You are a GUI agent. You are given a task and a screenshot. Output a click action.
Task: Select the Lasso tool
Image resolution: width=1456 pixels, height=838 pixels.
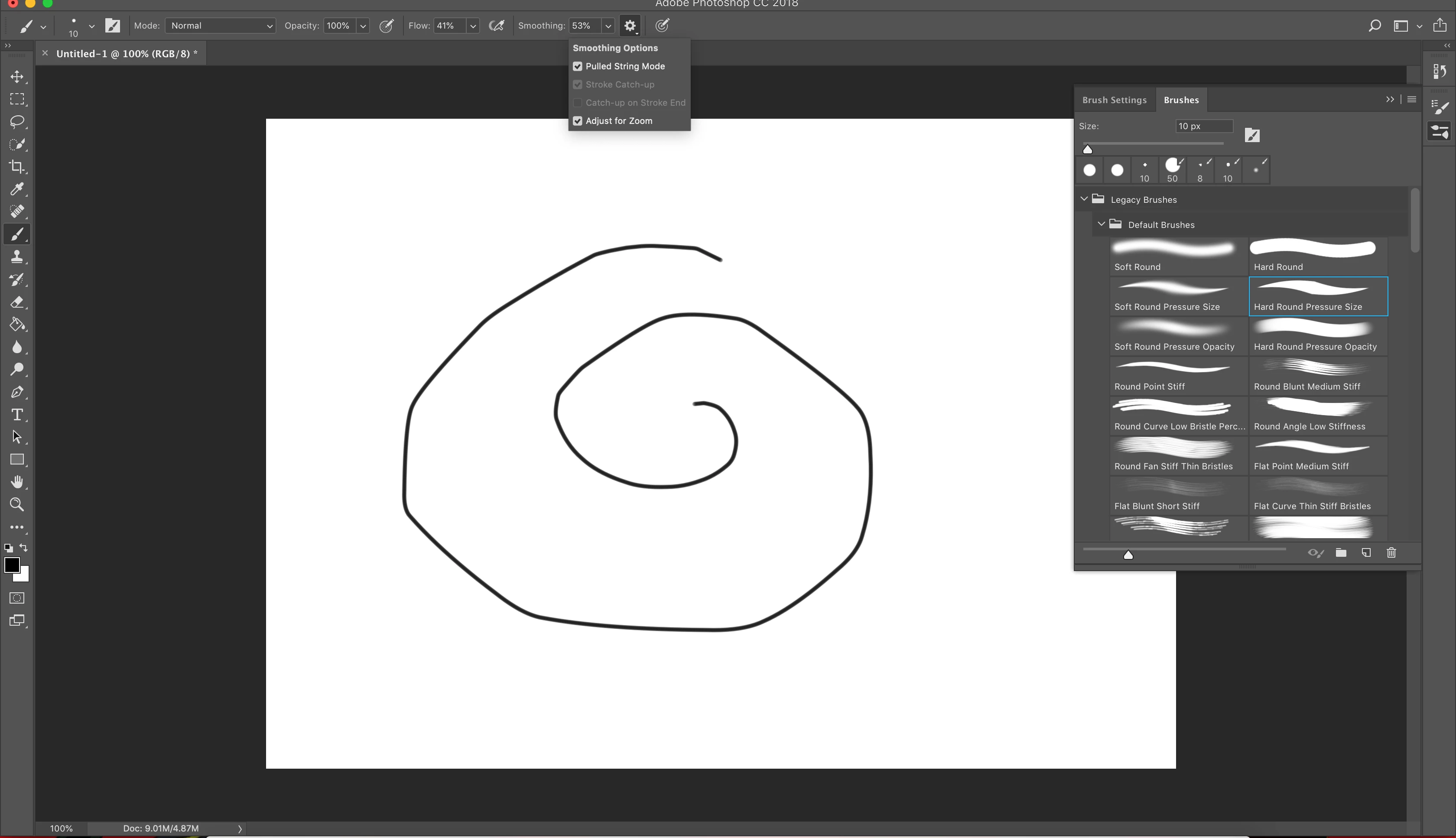[17, 121]
